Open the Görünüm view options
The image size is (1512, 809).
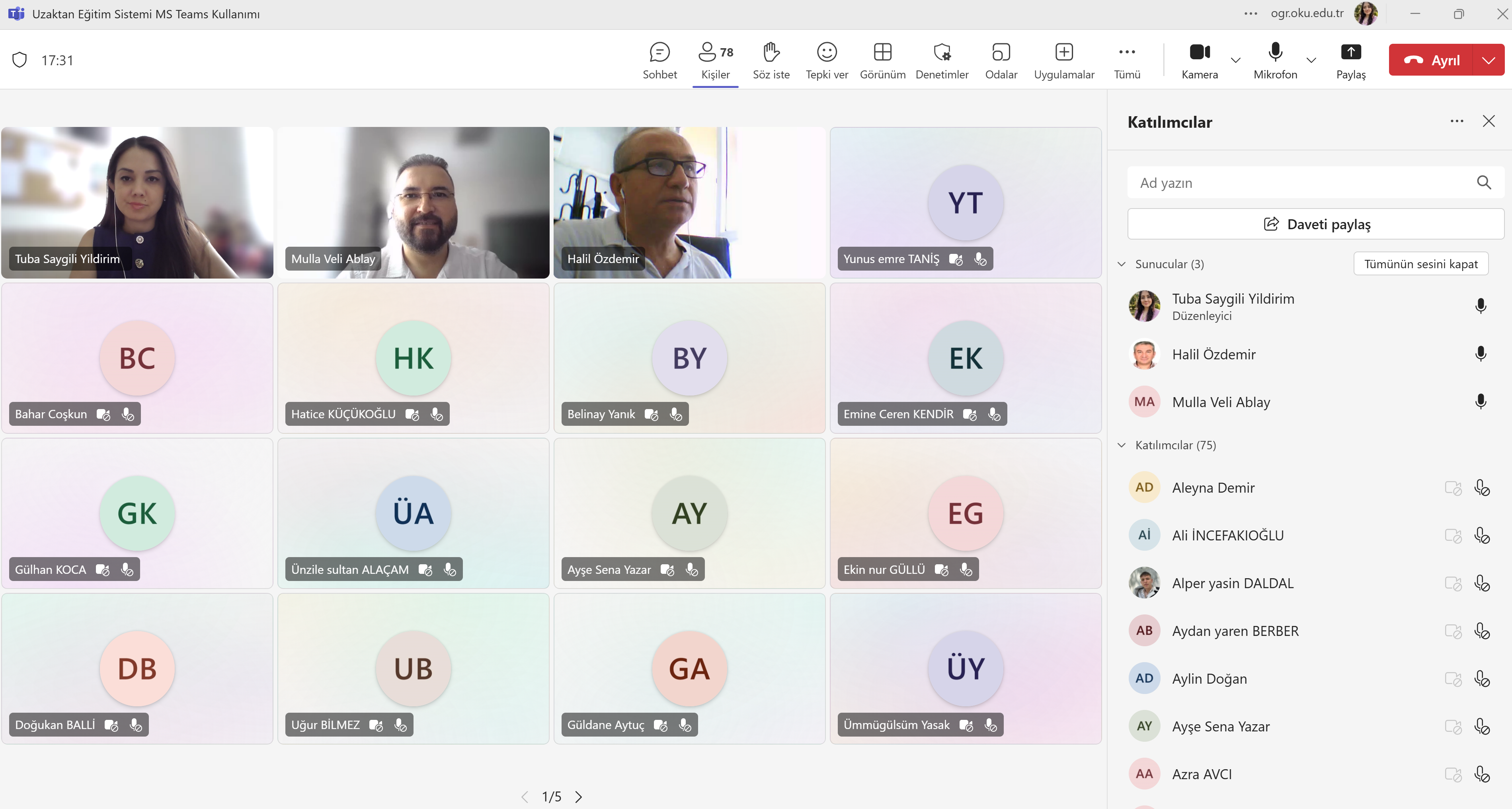click(882, 60)
